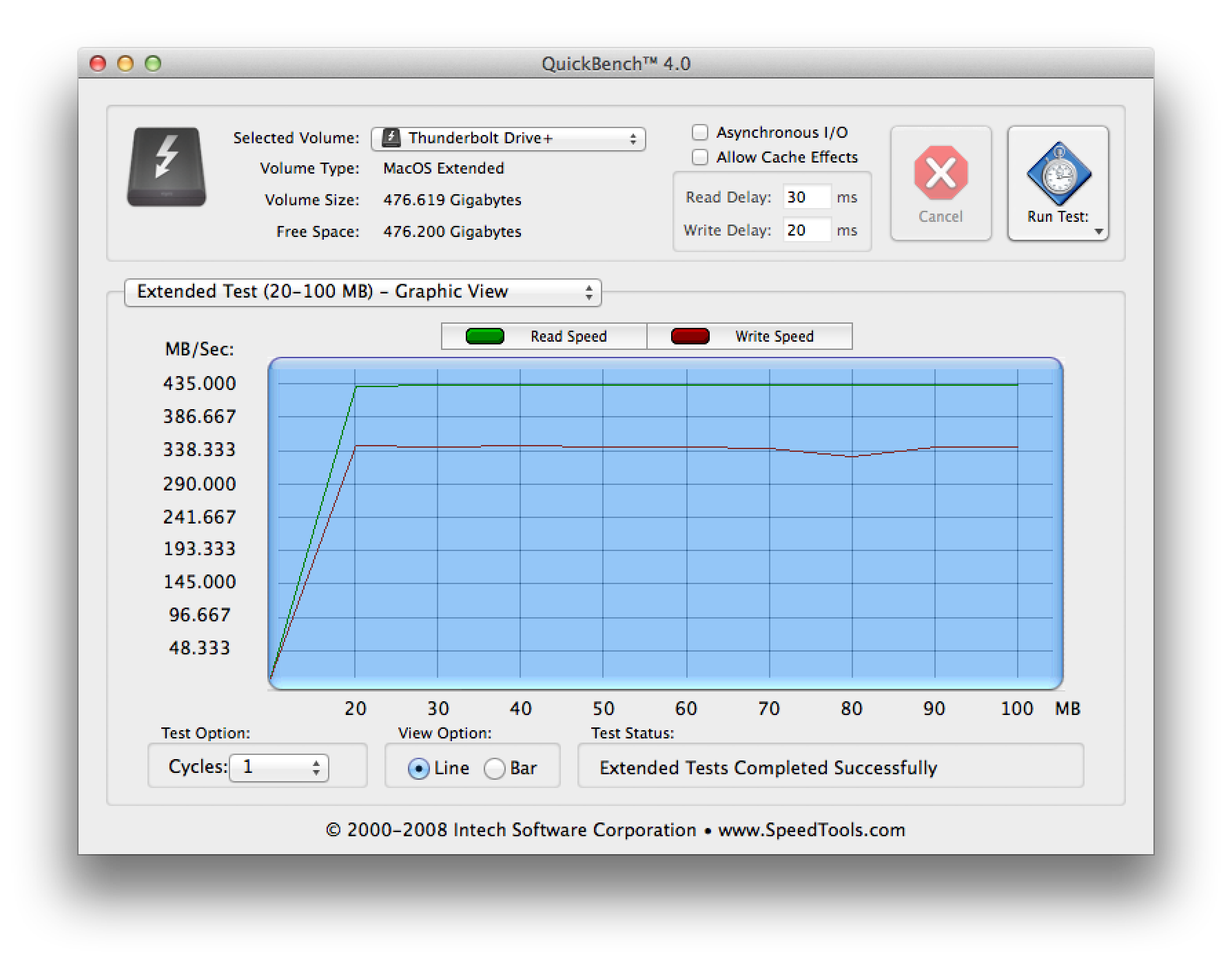Click the write speed dip at 80 MB
This screenshot has width=1232, height=963.
(x=852, y=456)
